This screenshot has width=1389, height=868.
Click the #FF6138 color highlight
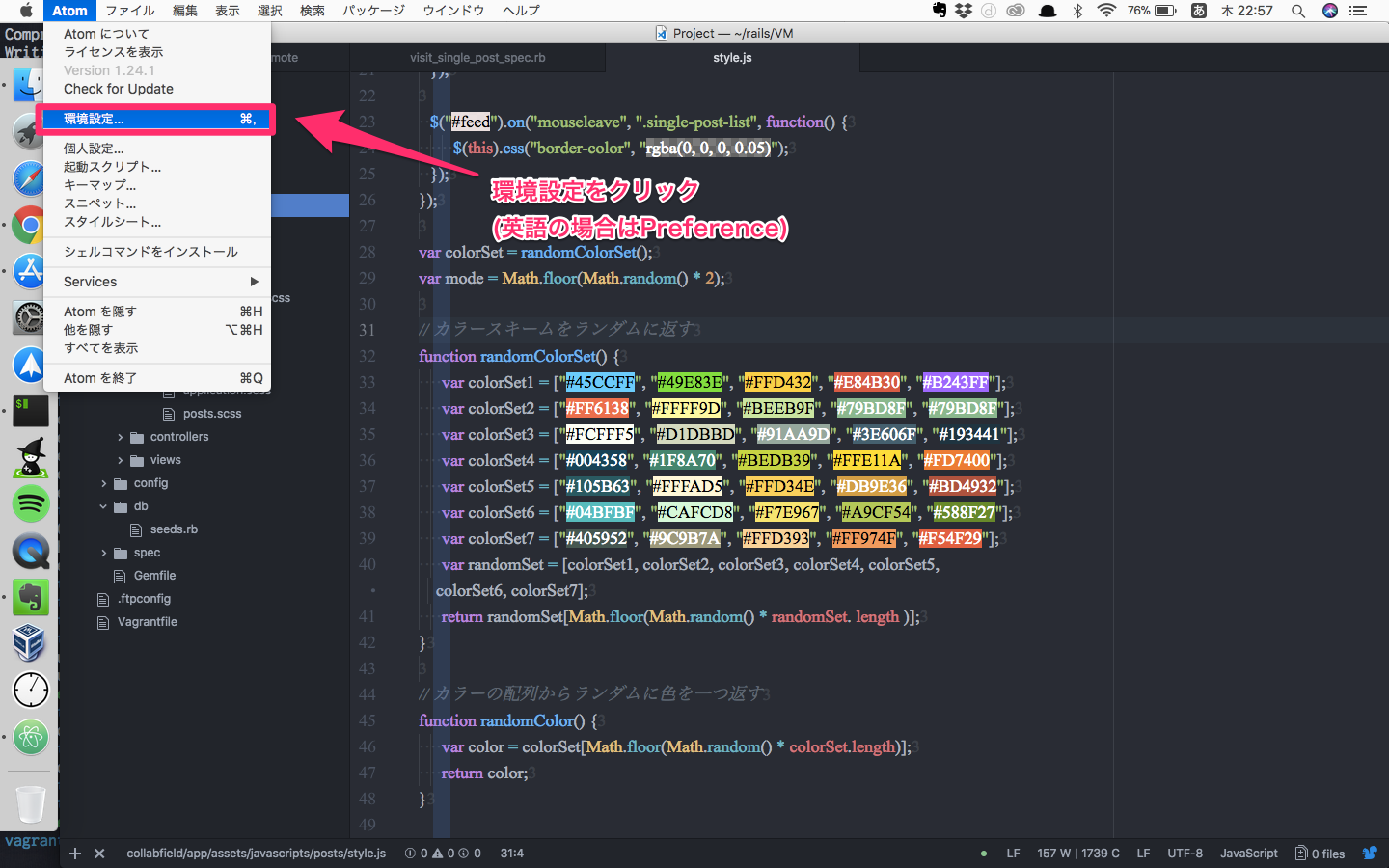tap(597, 408)
